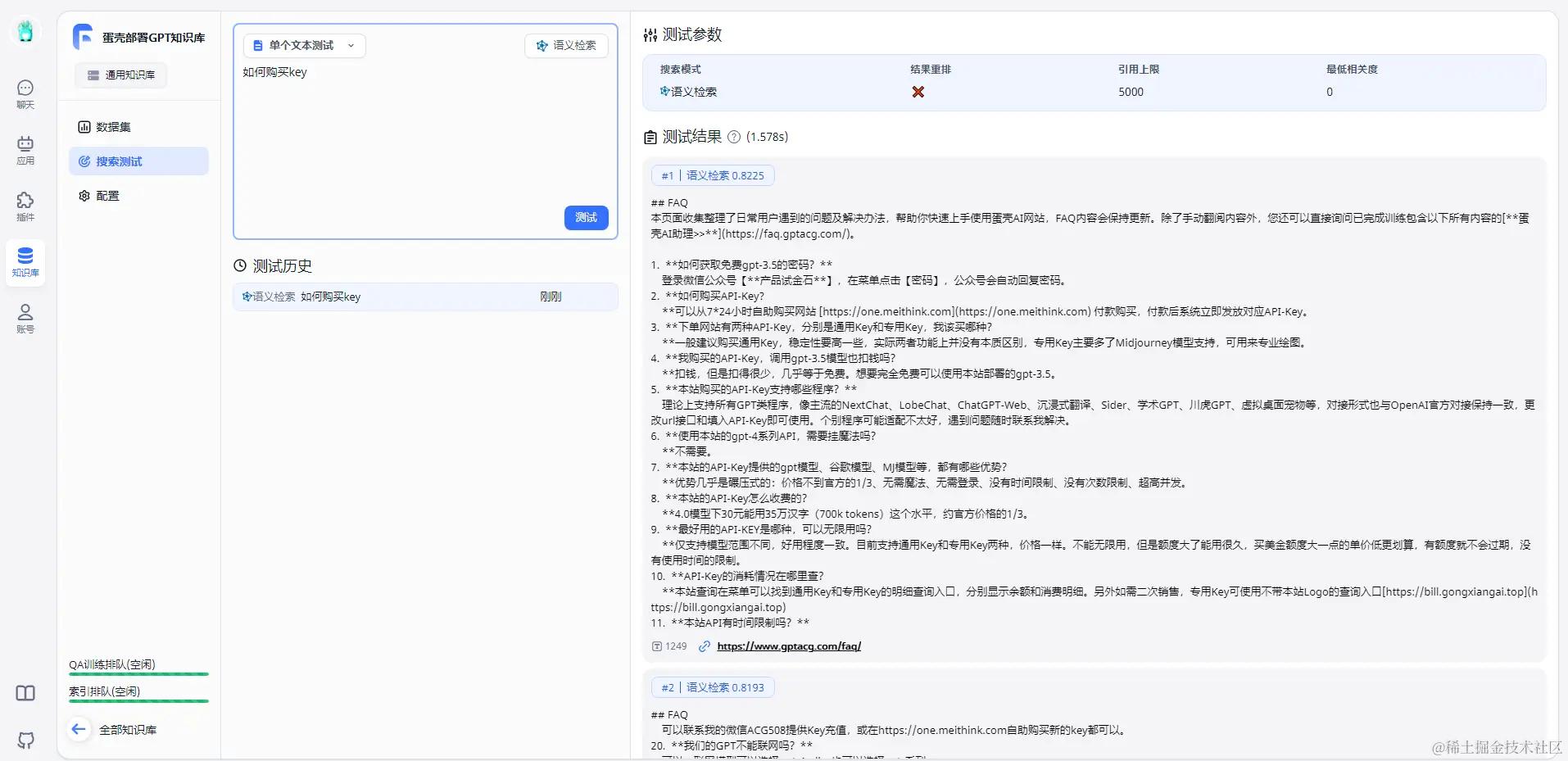Select the 应用 applications icon in sidebar

click(25, 151)
